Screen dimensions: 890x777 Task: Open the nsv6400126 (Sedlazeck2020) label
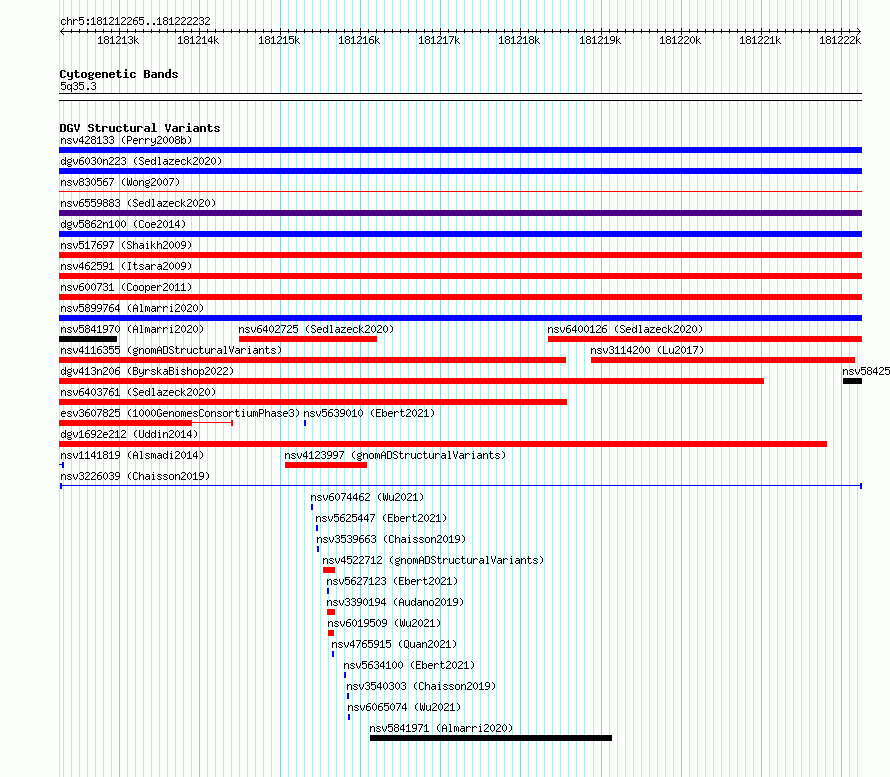click(625, 329)
